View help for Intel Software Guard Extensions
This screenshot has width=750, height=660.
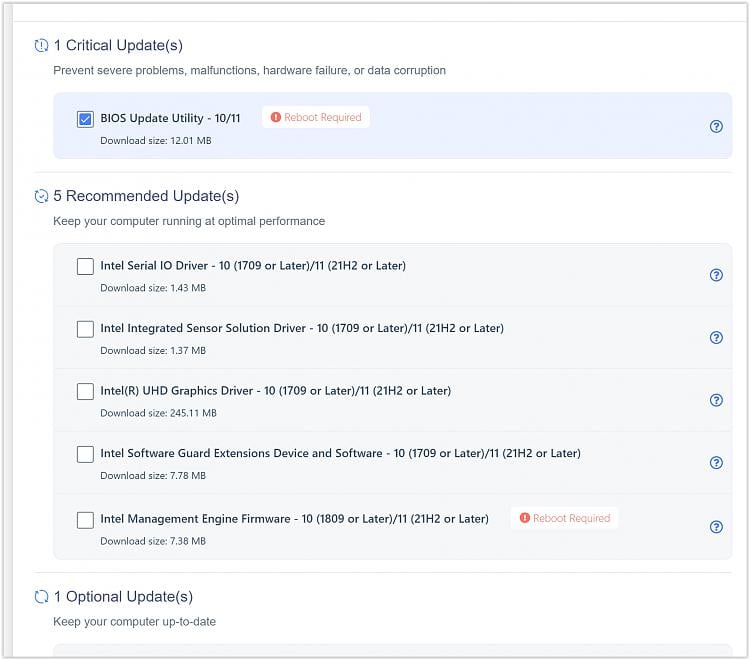click(716, 463)
